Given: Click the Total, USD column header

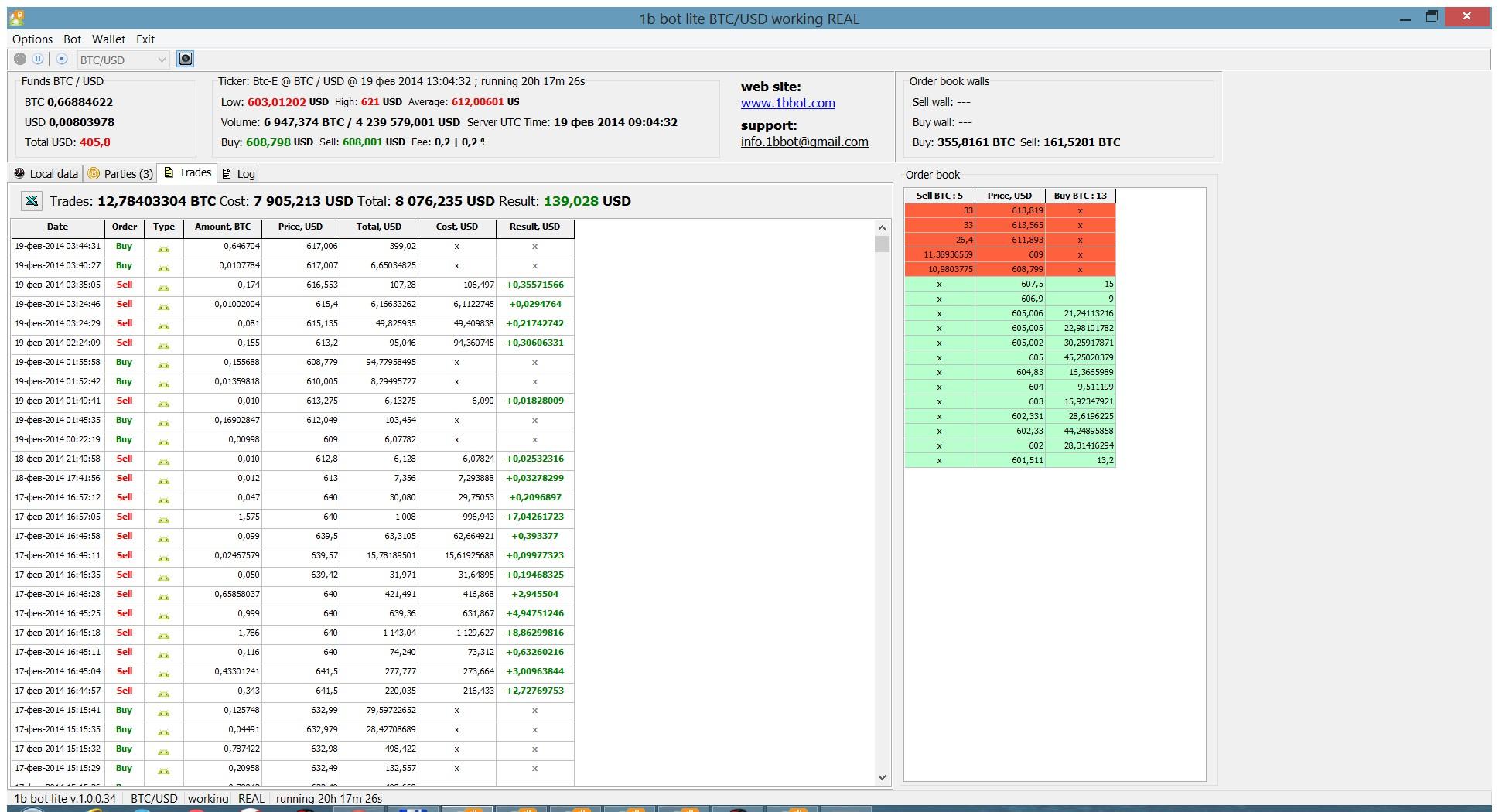Looking at the screenshot, I should click(378, 227).
